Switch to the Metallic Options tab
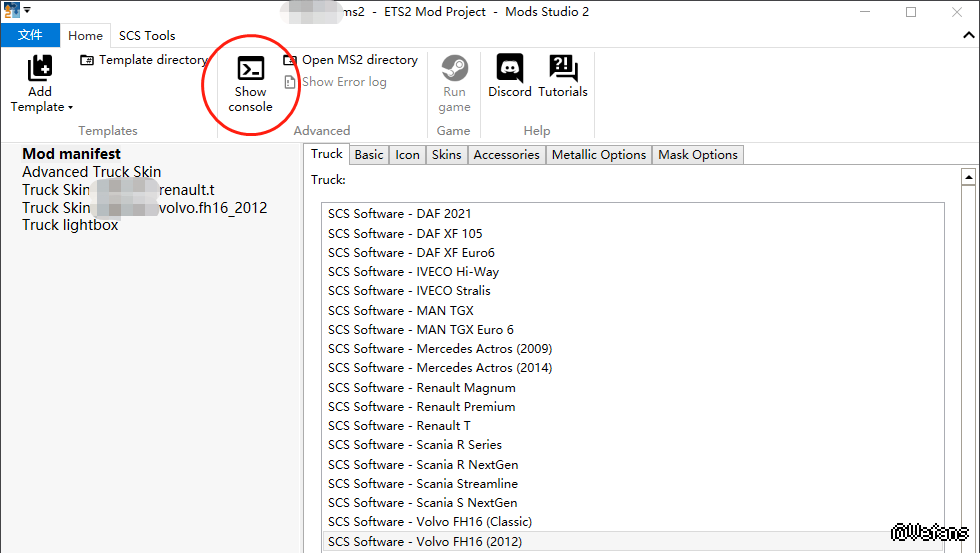The height and width of the screenshot is (553, 980). (598, 155)
